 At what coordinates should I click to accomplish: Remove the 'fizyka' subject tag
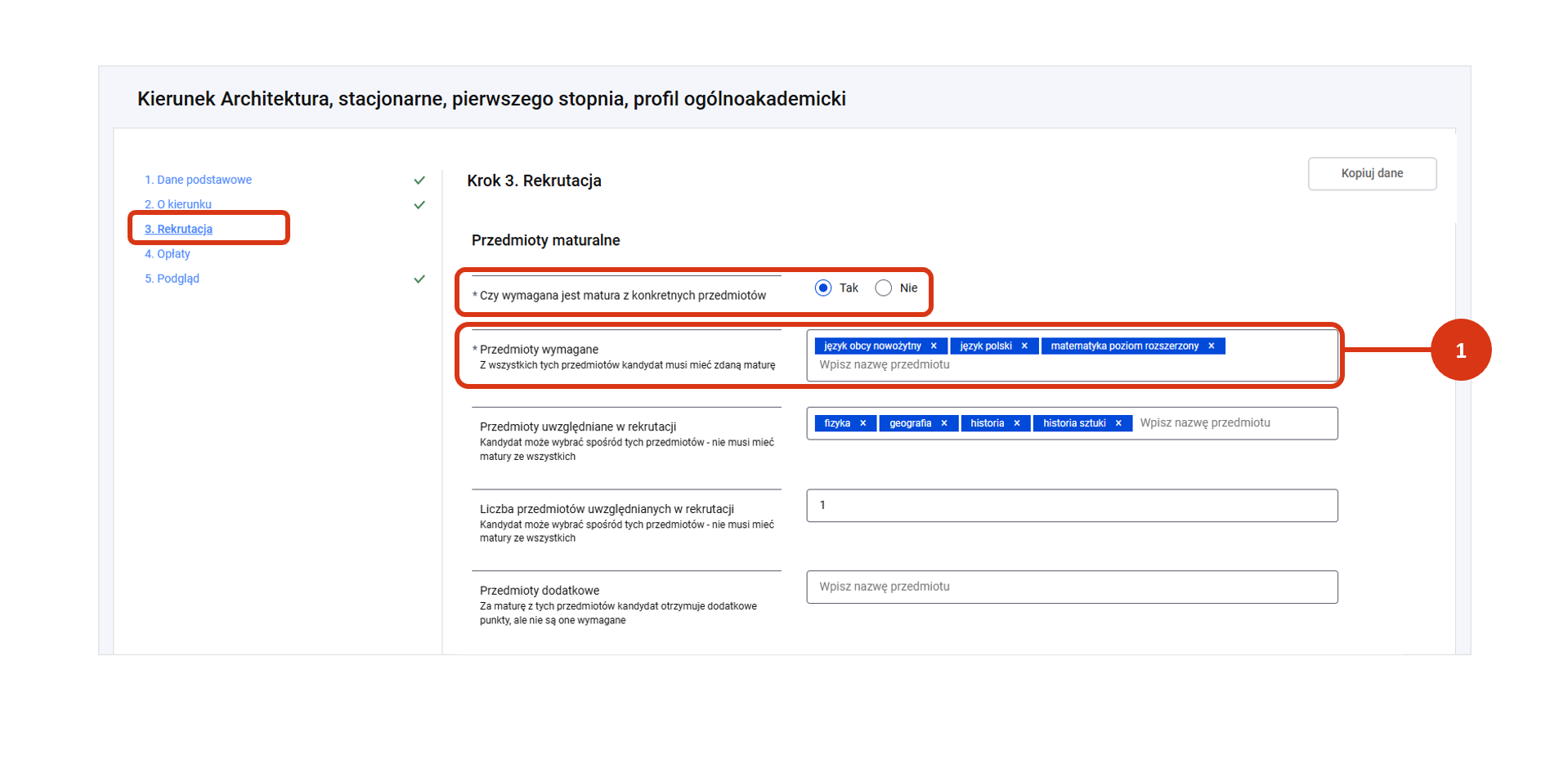coord(863,423)
